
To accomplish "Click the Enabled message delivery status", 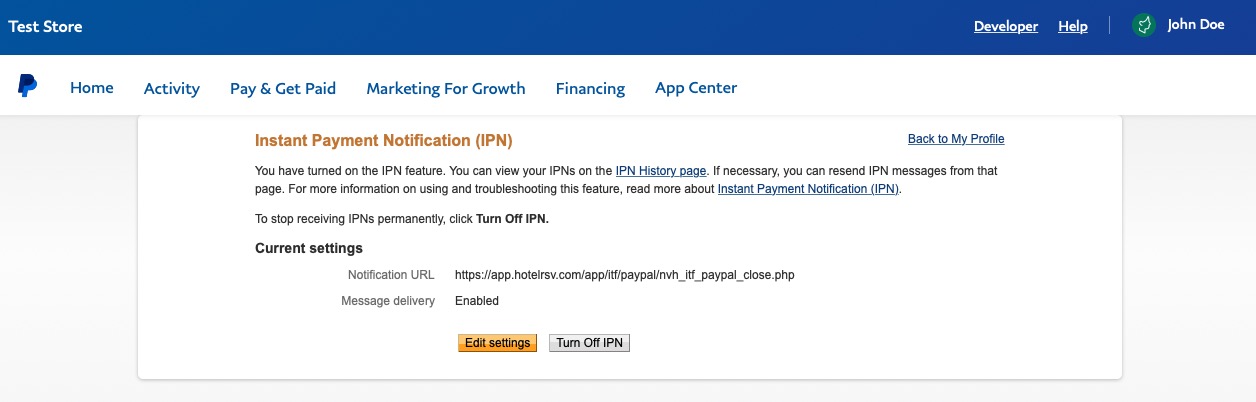I will [x=477, y=301].
